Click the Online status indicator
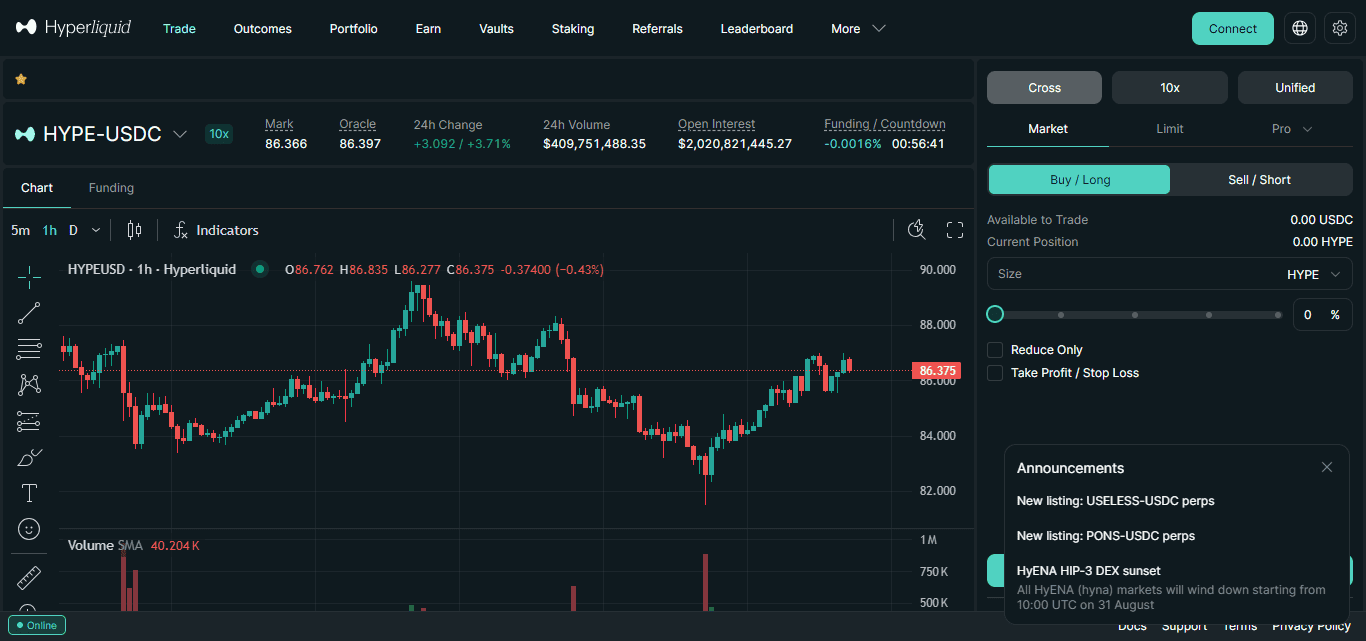Image resolution: width=1366 pixels, height=641 pixels. point(37,625)
